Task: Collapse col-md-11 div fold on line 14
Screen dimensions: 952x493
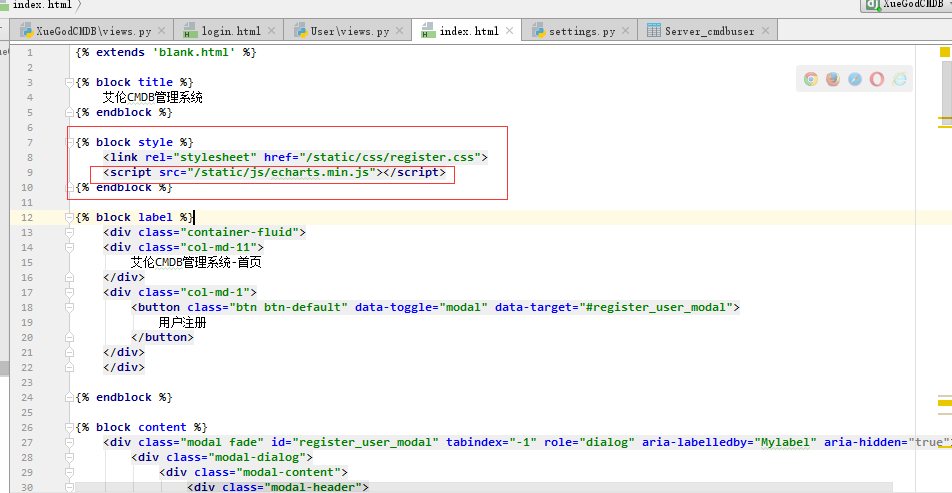Action: (x=69, y=248)
